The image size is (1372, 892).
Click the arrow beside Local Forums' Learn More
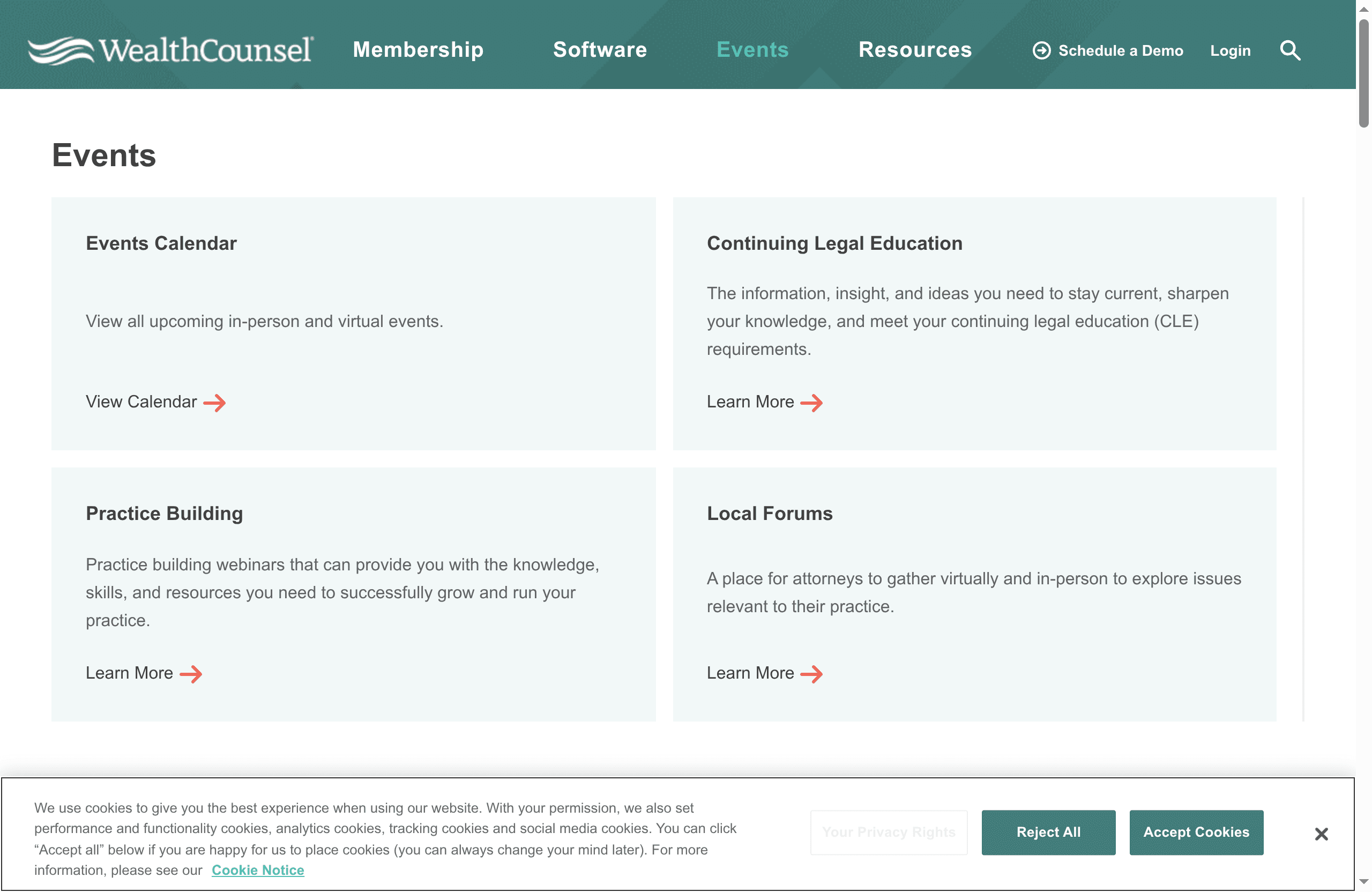tap(813, 673)
